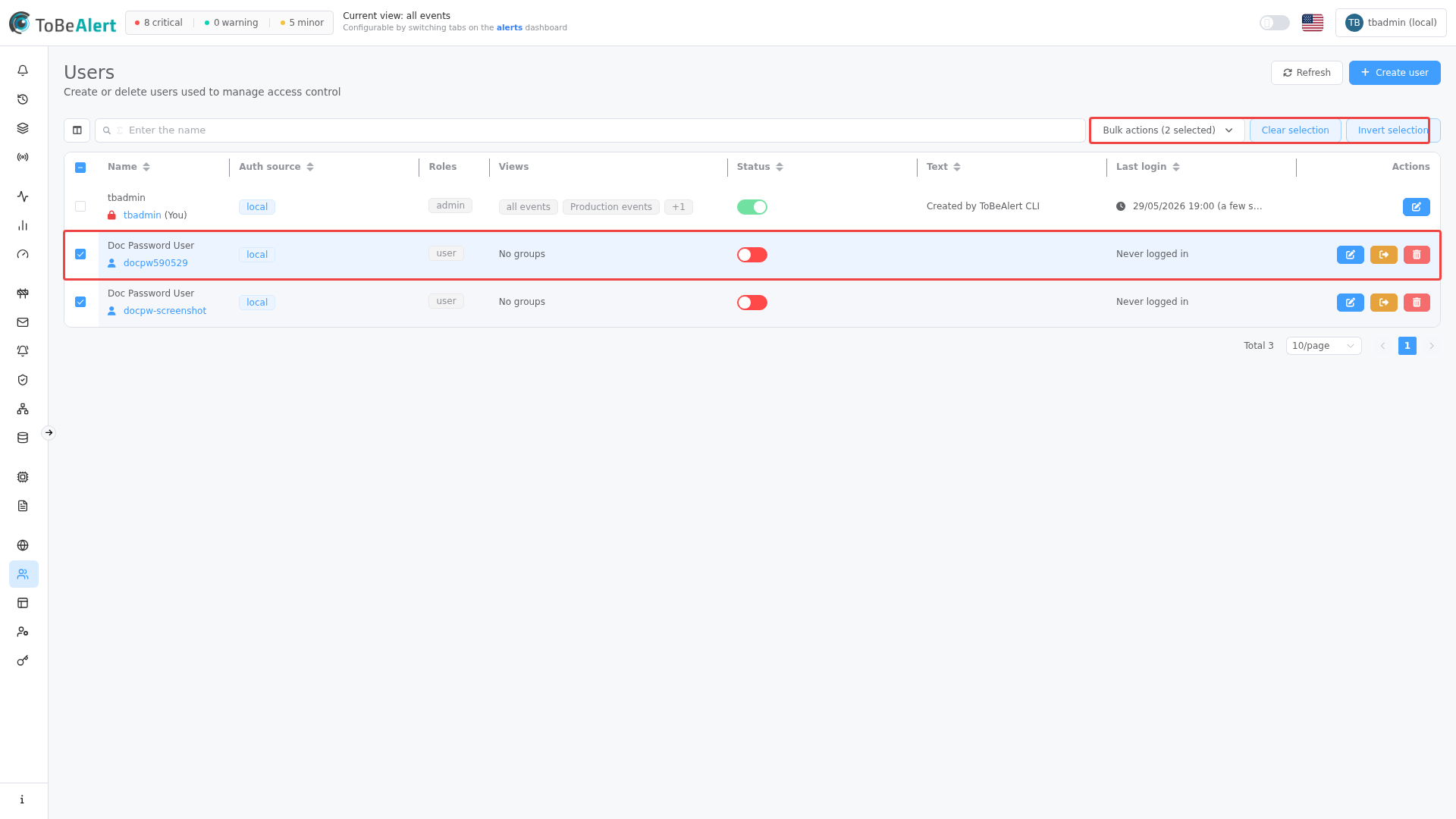This screenshot has height=819, width=1456.
Task: Expand the +1 views tag for tbadmin
Action: point(678,207)
